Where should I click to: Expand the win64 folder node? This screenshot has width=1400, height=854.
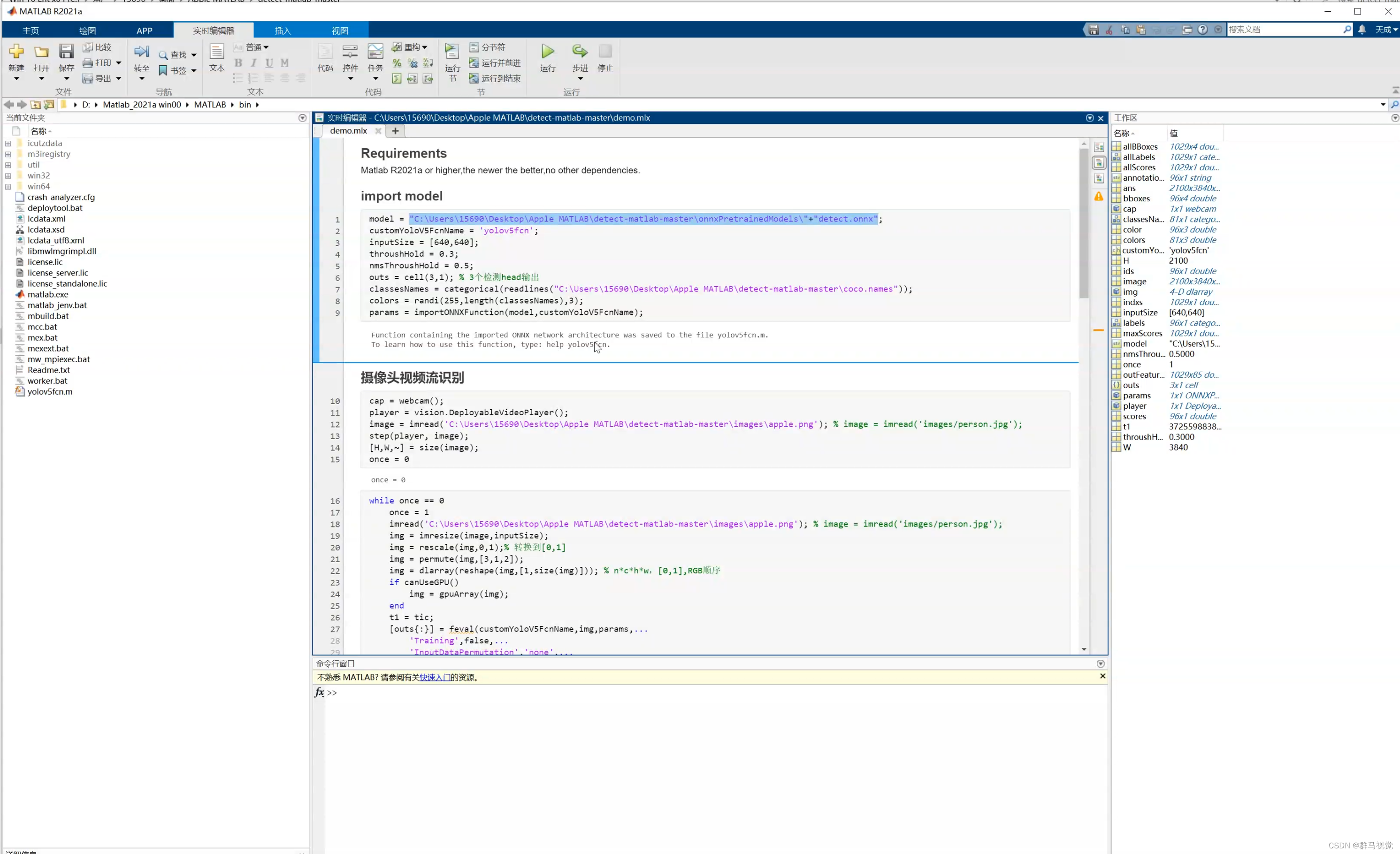pos(8,186)
